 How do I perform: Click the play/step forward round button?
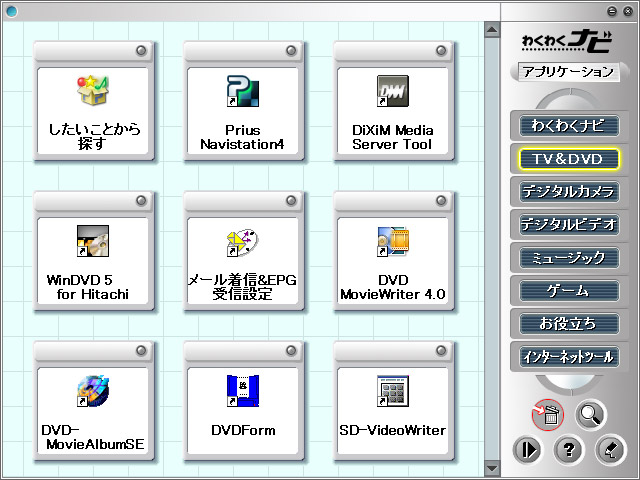tap(527, 450)
